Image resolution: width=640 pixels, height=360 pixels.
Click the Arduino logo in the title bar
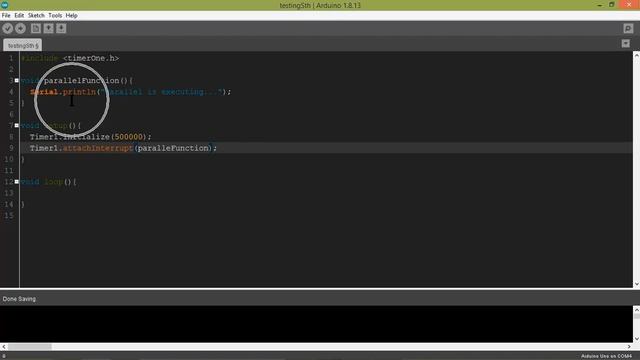pyautogui.click(x=4, y=5)
